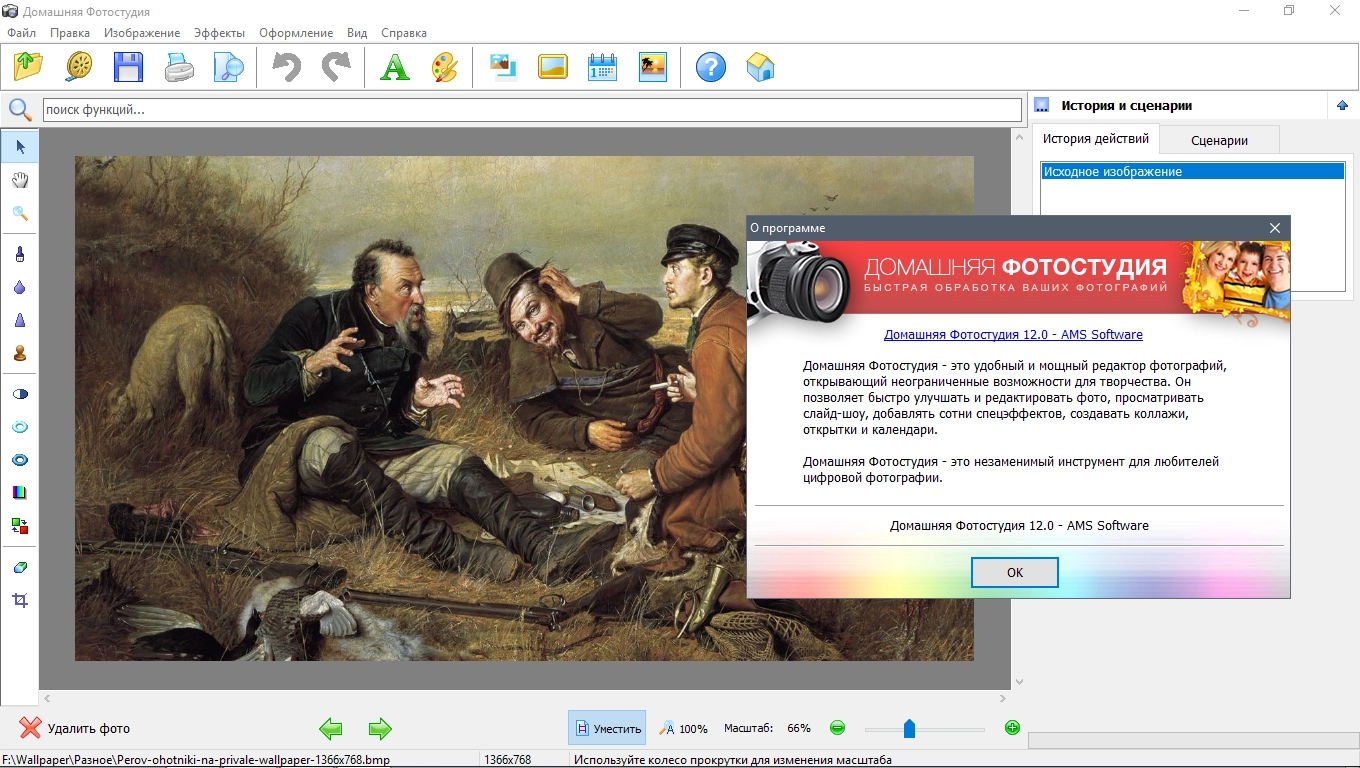Viewport: 1360px width, 768px height.
Task: Click OK in the О программе dialog
Action: click(x=1015, y=573)
